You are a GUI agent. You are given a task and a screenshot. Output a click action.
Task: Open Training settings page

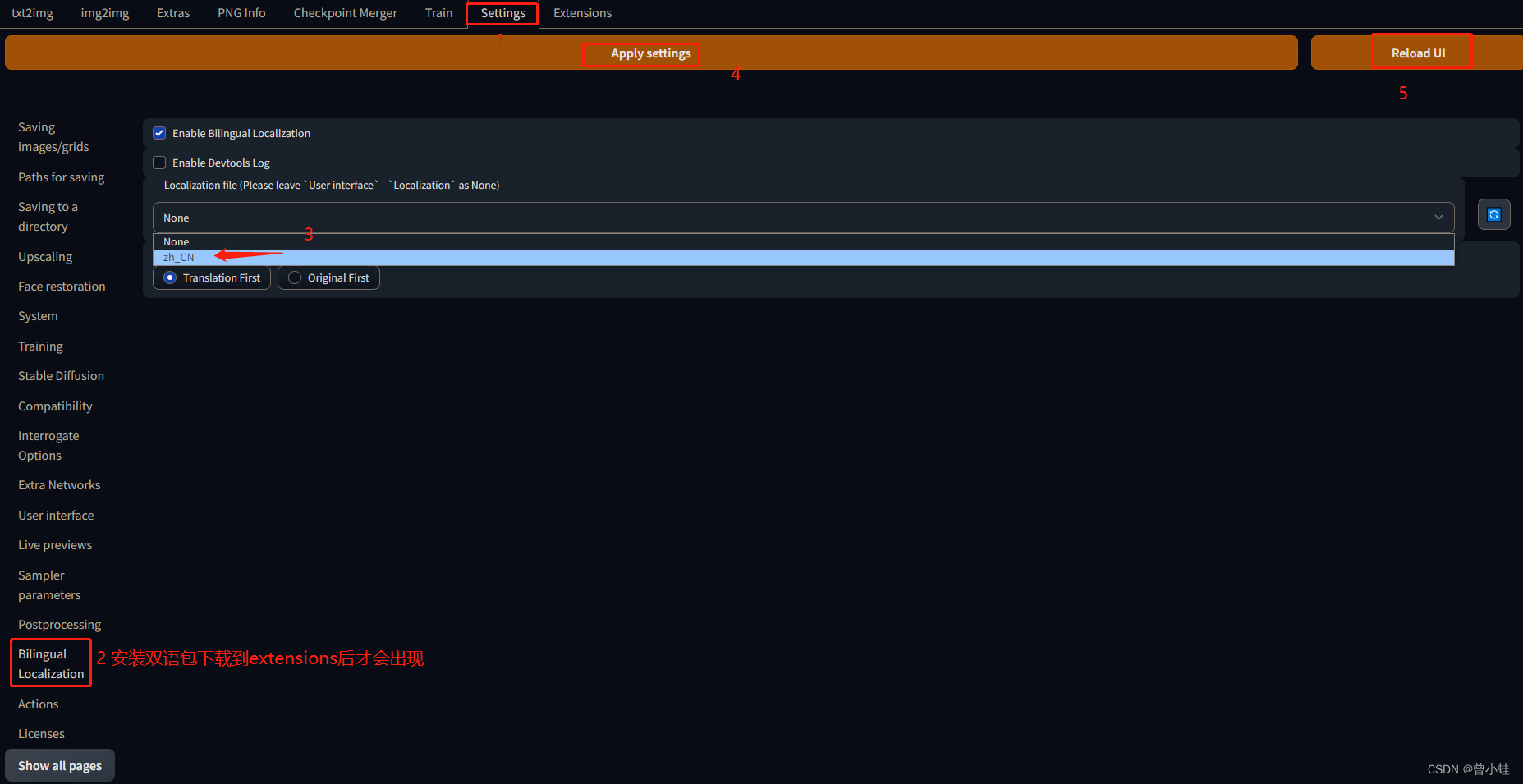[40, 346]
